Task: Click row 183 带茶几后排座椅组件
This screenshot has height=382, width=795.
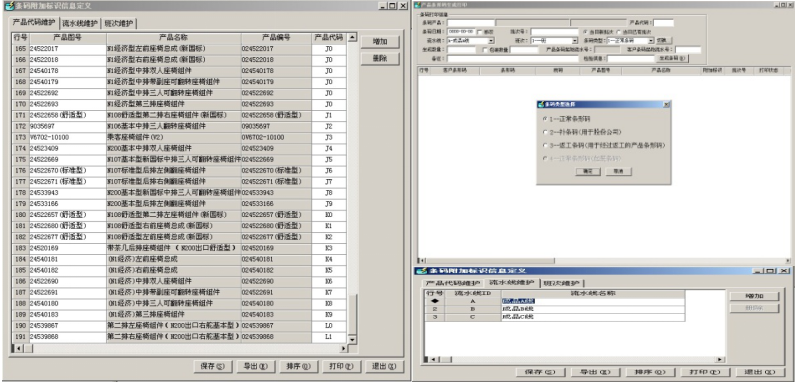Action: click(179, 248)
